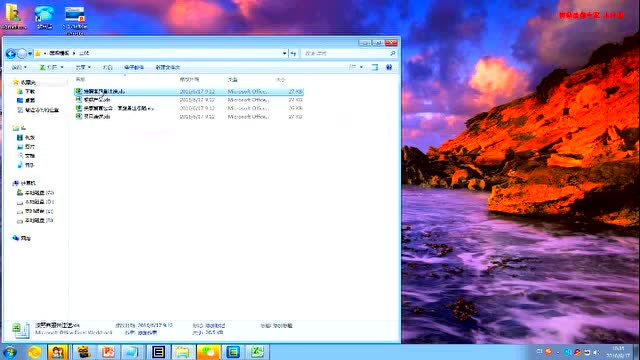Open Recent Places in the navigation pane

pyautogui.click(x=38, y=110)
